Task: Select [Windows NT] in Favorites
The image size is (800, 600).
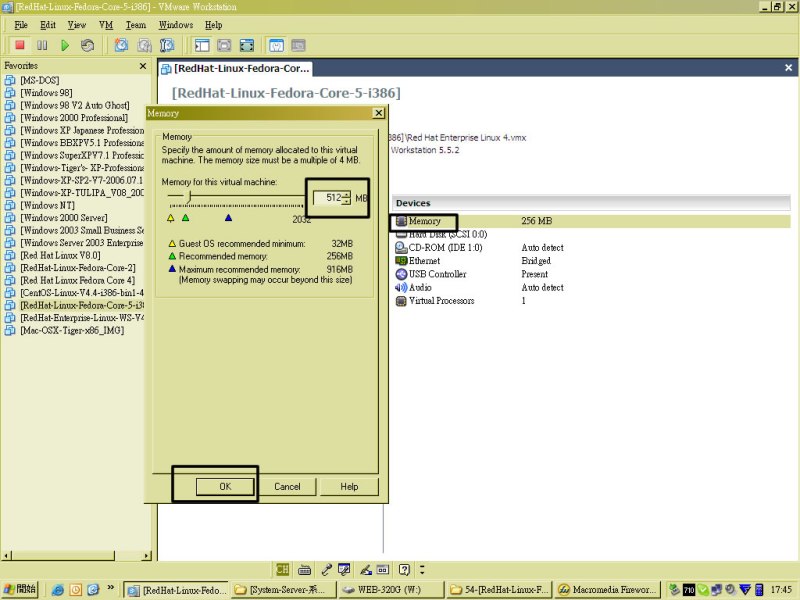Action: (47, 205)
